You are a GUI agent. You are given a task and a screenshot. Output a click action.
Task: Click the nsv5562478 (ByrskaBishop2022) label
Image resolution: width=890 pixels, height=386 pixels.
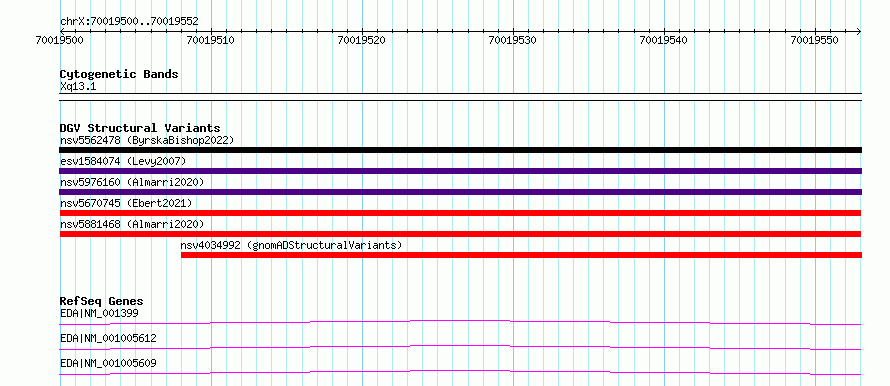click(146, 140)
